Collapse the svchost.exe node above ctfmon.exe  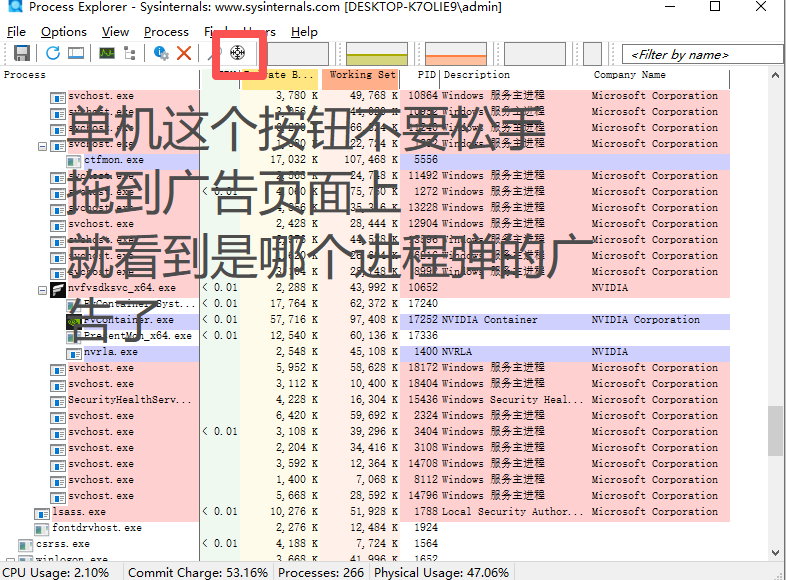click(x=43, y=146)
